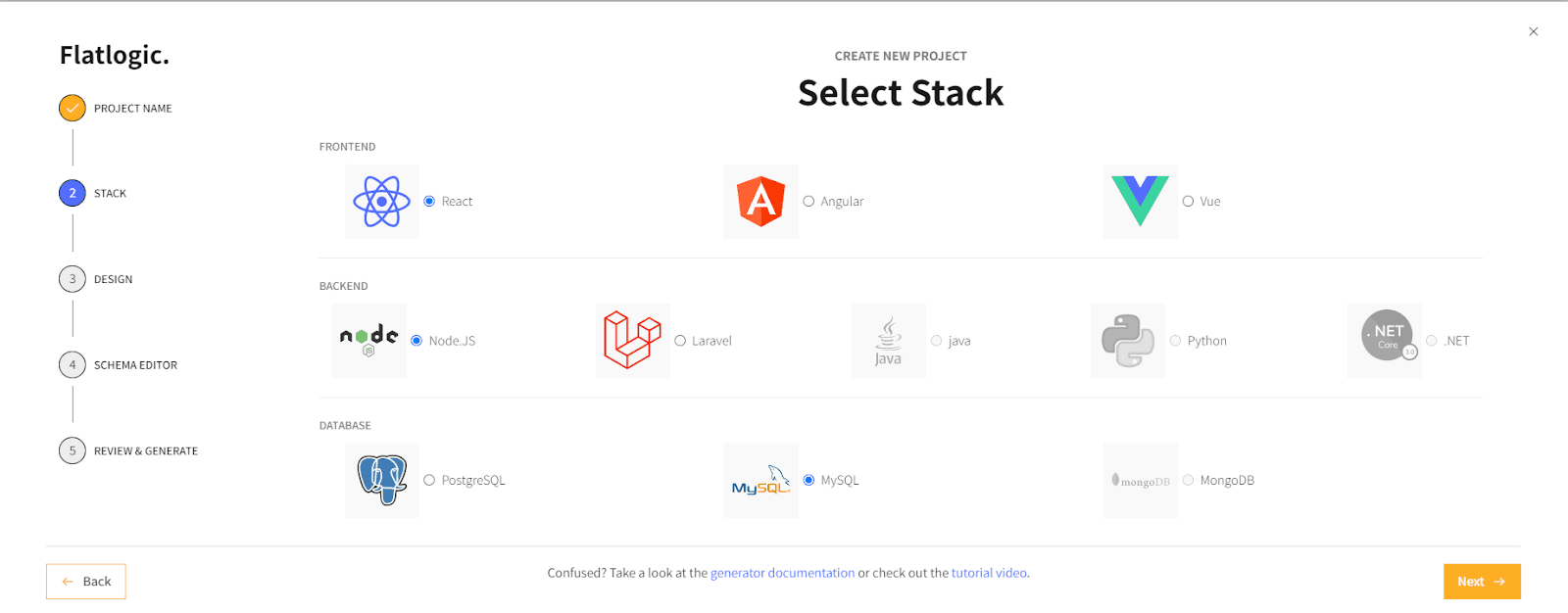Click the React atom logo icon
This screenshot has height=613, width=1568.
tap(381, 202)
